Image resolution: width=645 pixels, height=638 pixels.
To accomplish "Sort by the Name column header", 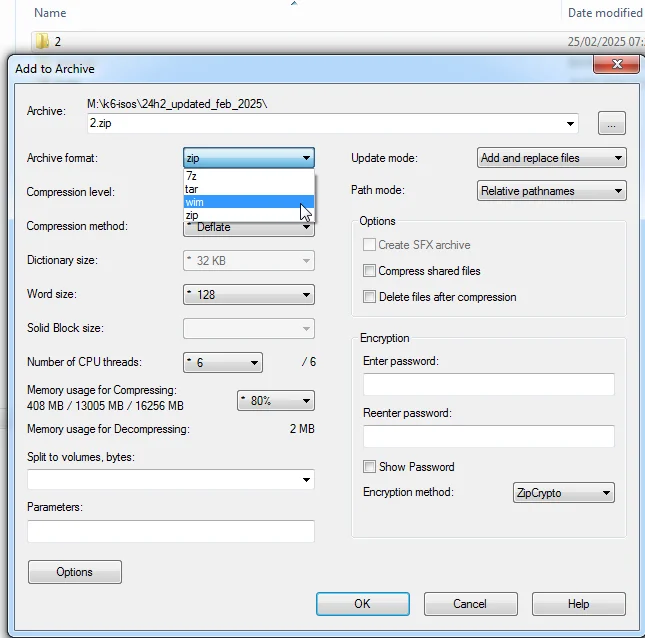I will (50, 13).
